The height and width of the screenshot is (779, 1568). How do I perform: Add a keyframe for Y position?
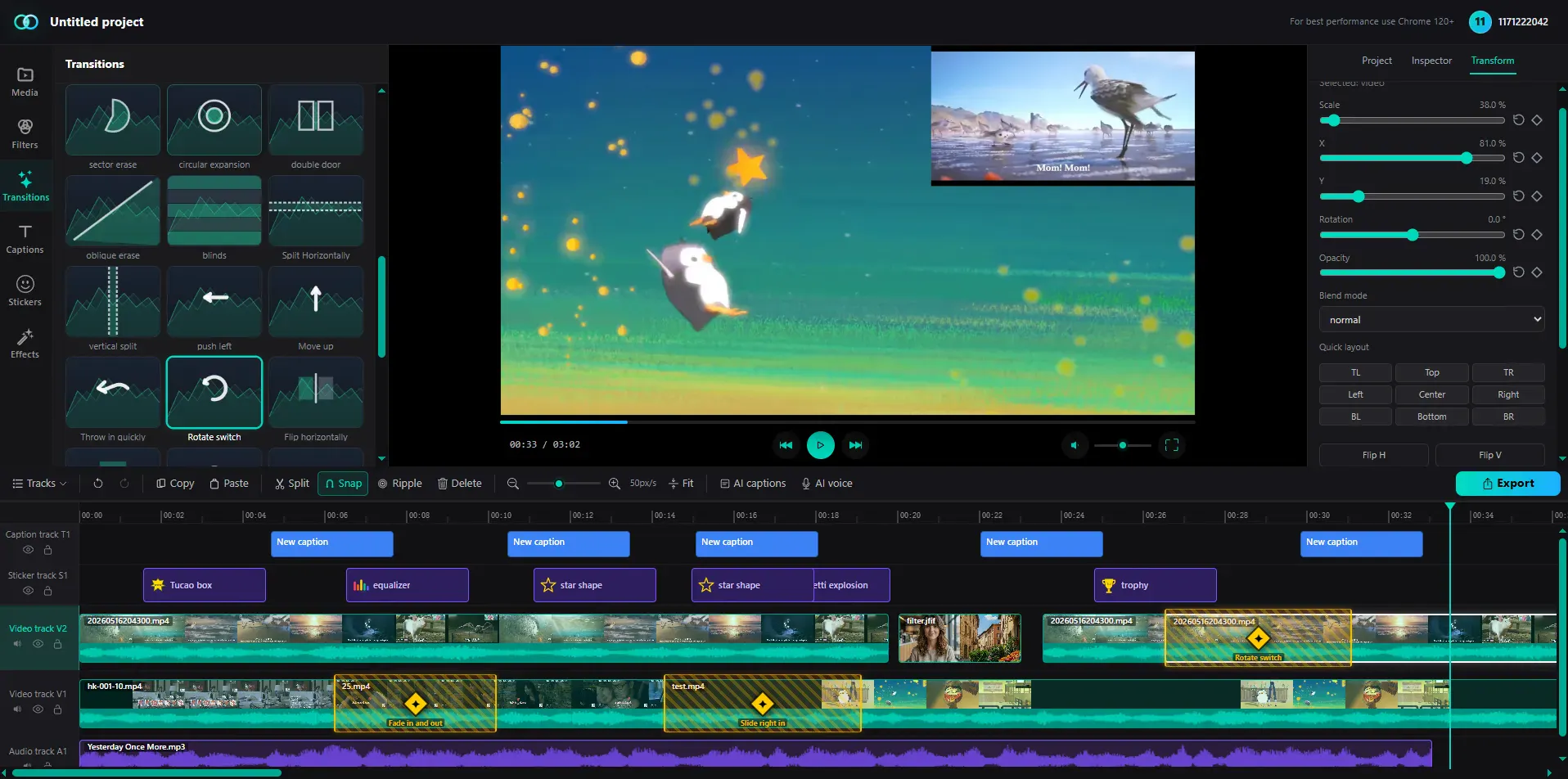point(1537,196)
